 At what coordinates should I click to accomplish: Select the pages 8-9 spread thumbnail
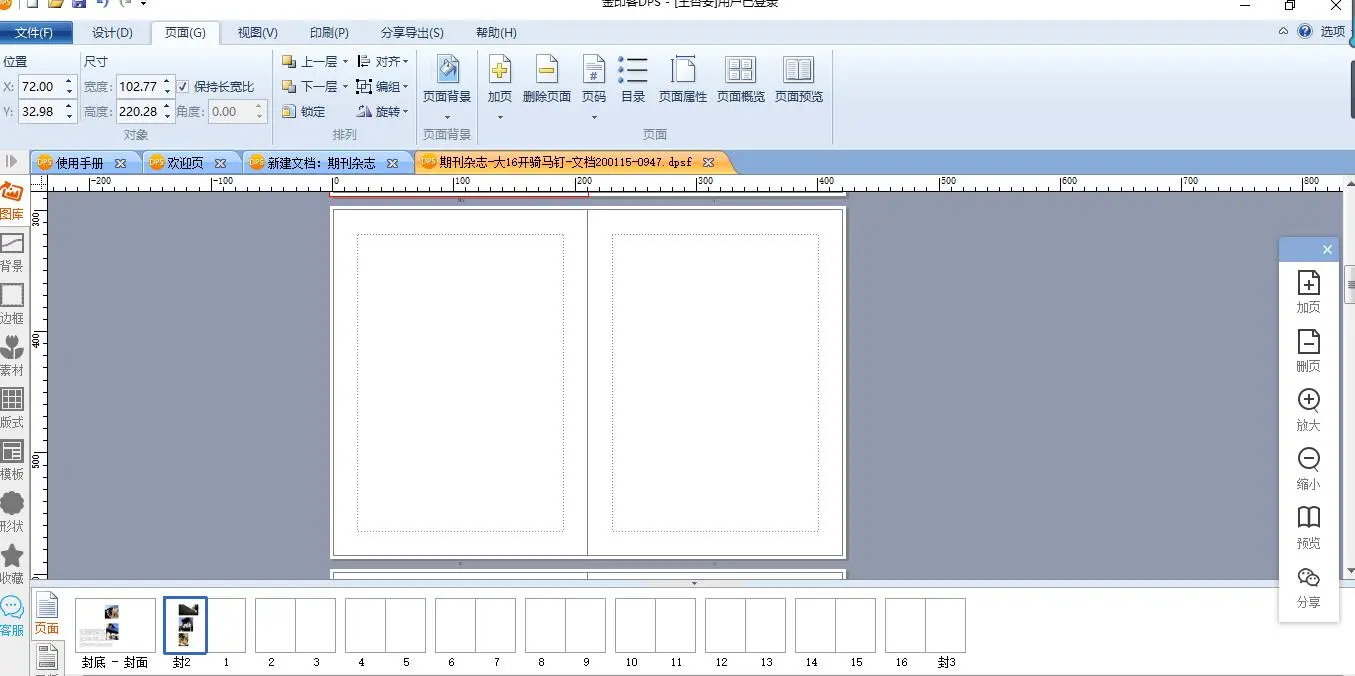click(x=565, y=626)
